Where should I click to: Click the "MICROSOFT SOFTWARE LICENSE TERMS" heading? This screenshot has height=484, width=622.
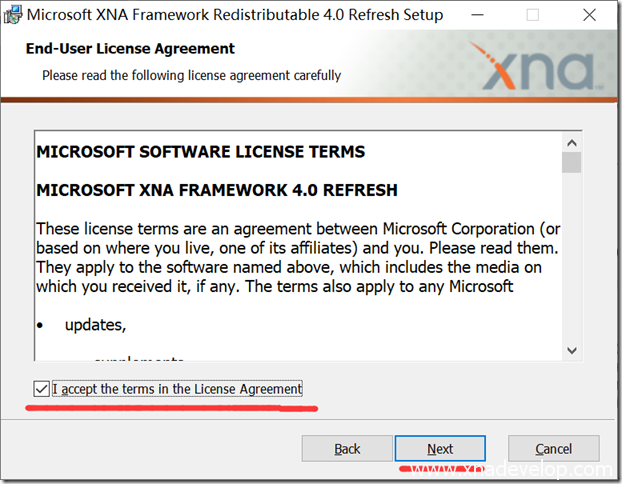click(200, 153)
